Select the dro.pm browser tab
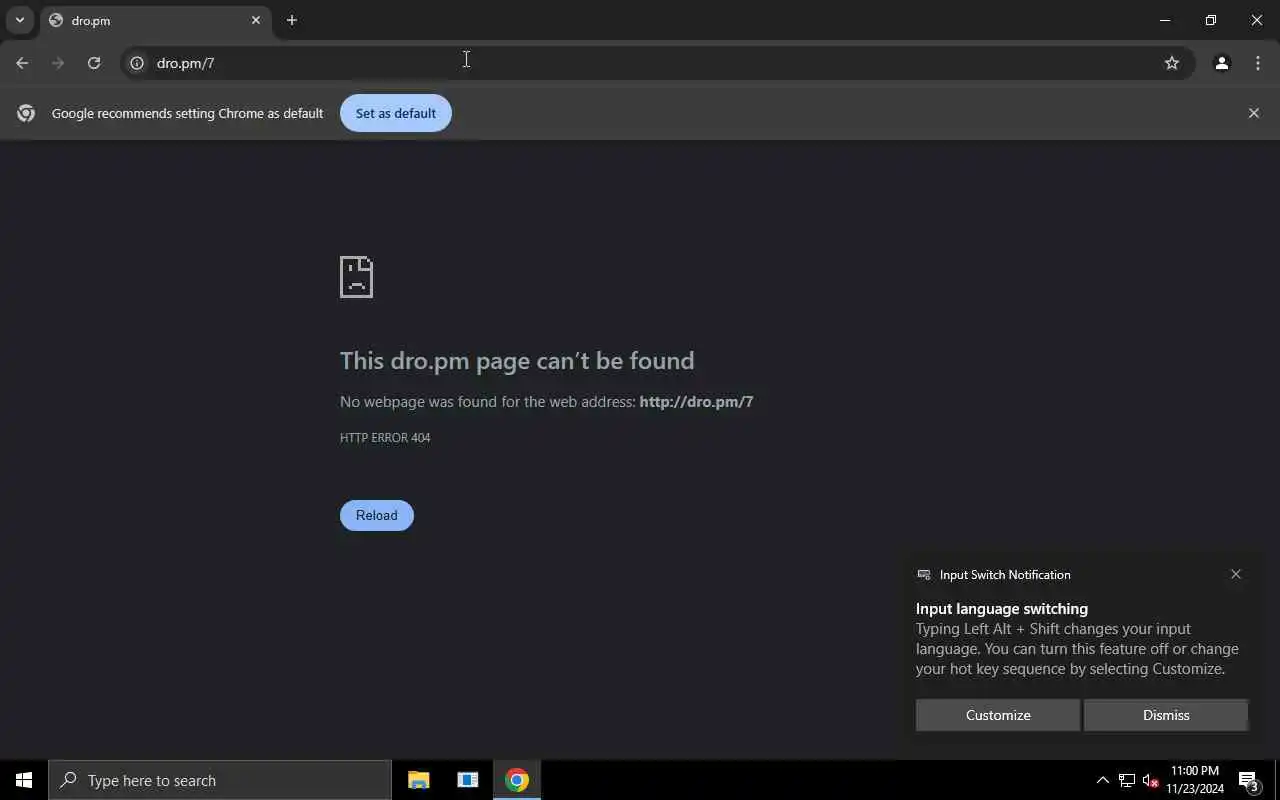 (155, 20)
